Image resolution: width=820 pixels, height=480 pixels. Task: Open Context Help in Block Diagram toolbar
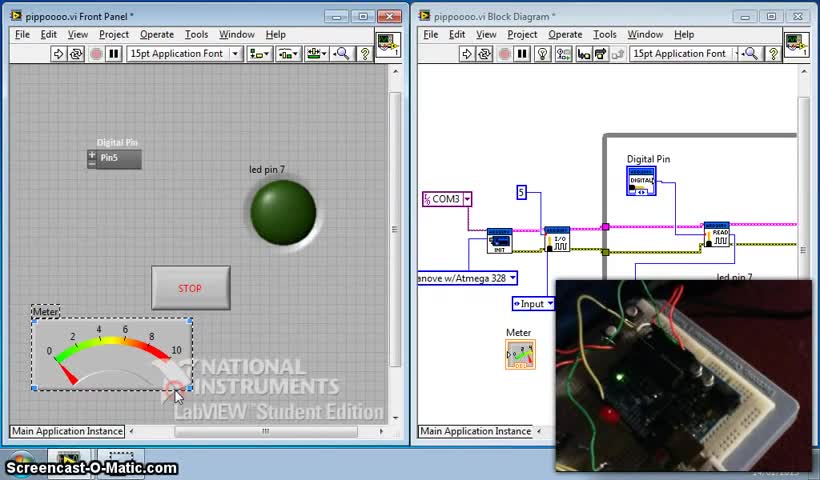point(772,54)
